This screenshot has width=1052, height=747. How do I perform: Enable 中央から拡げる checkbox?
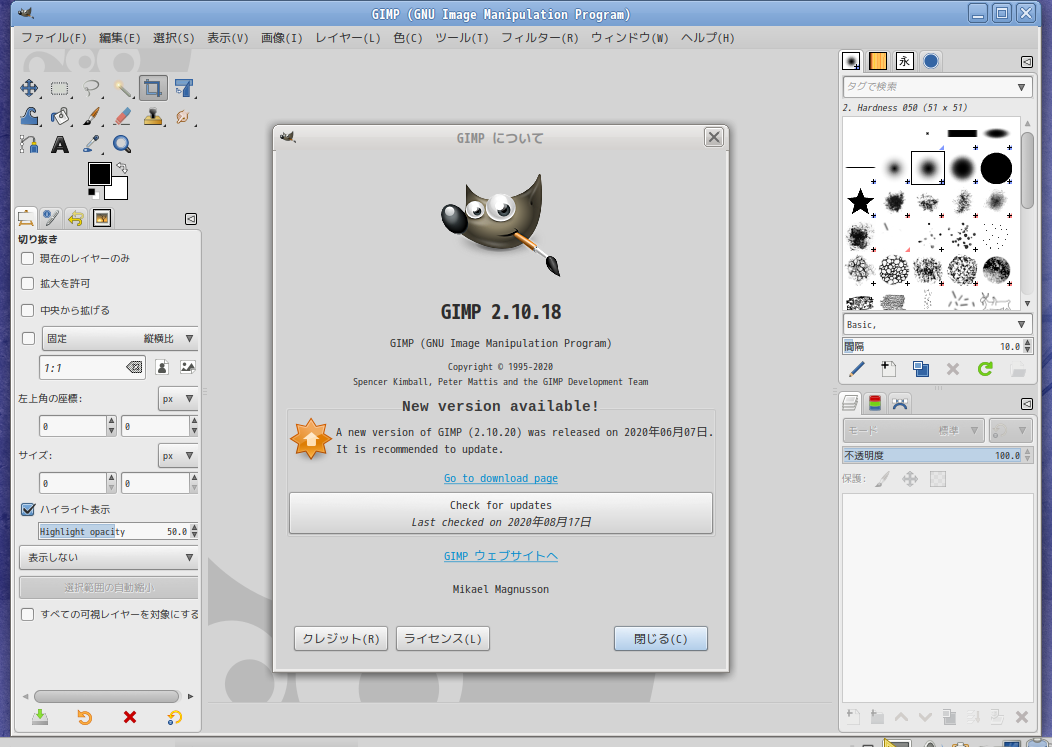(28, 310)
